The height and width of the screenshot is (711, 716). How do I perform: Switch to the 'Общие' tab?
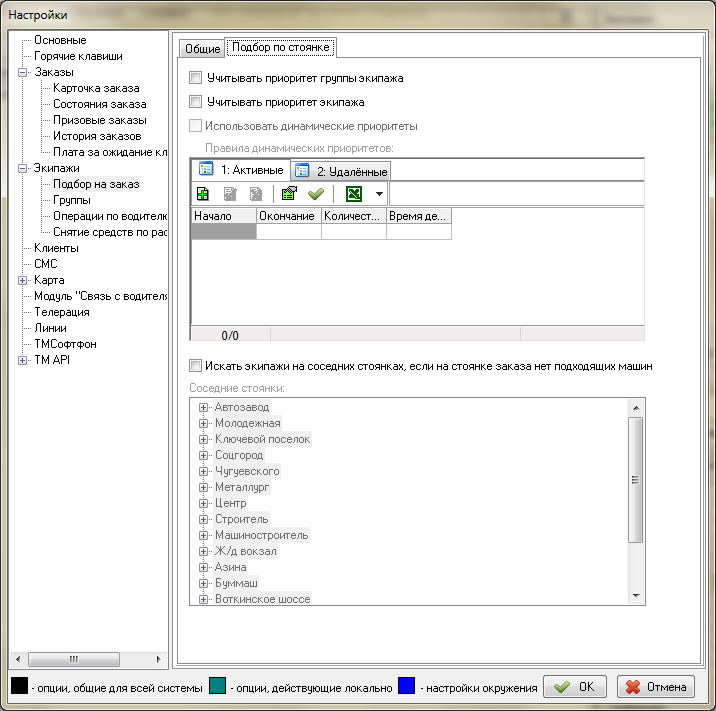(202, 49)
